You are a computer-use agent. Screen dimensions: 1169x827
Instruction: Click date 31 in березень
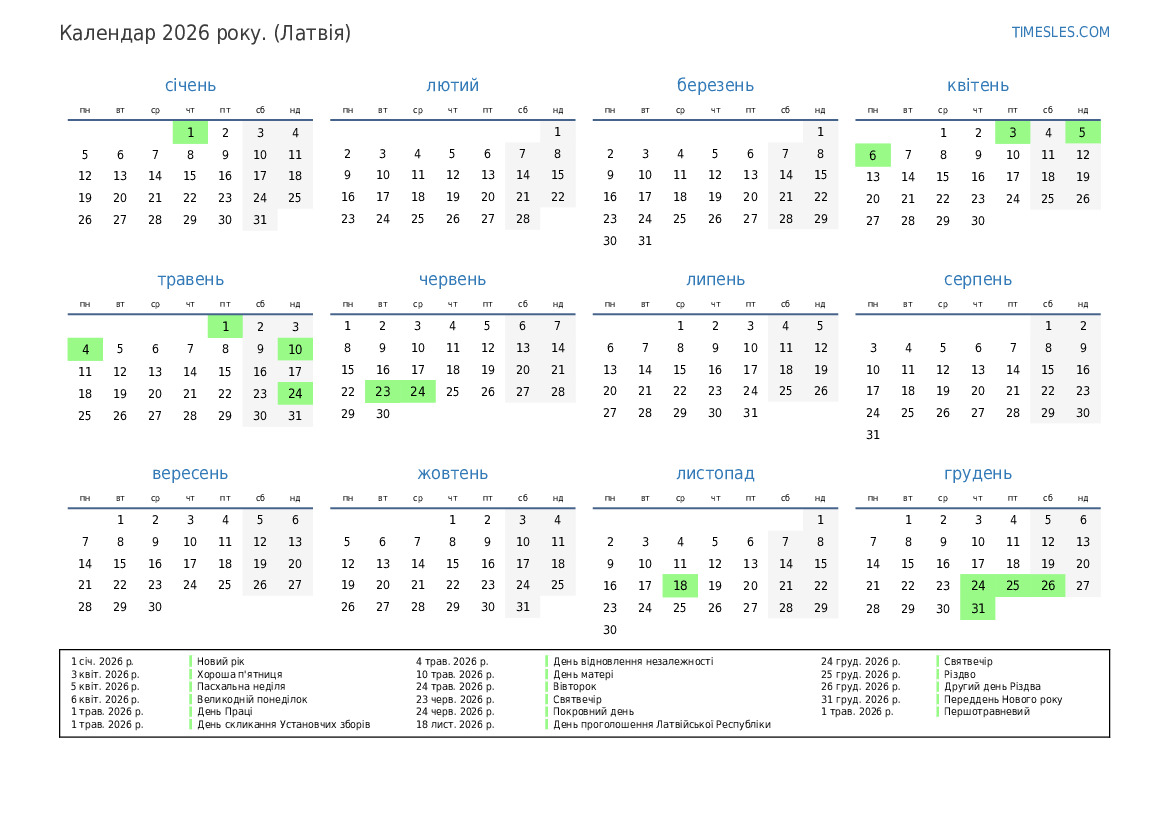tap(645, 241)
